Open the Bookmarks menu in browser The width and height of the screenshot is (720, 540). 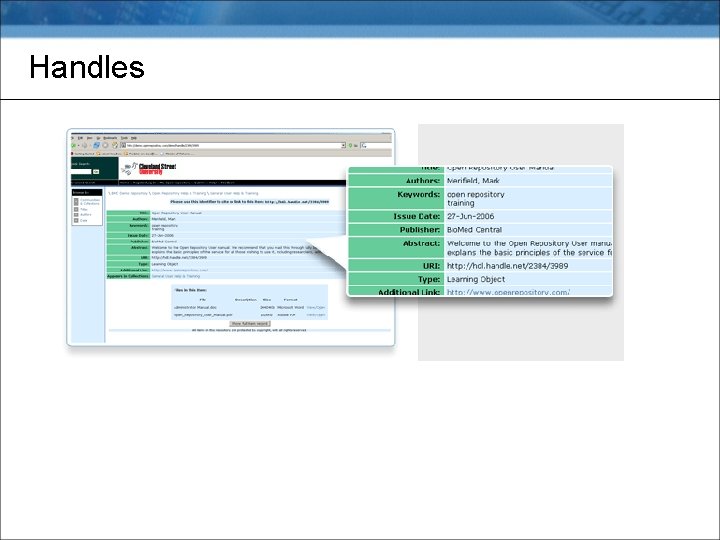(110, 138)
